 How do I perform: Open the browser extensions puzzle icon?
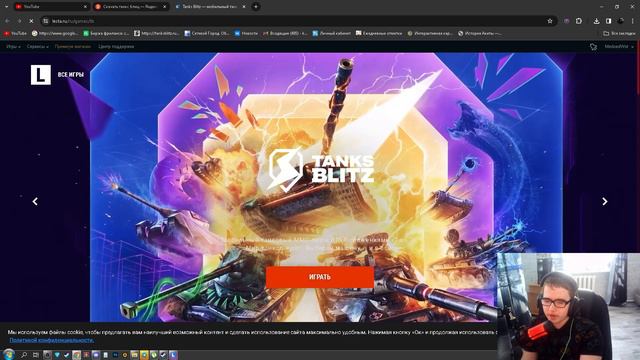coord(579,21)
